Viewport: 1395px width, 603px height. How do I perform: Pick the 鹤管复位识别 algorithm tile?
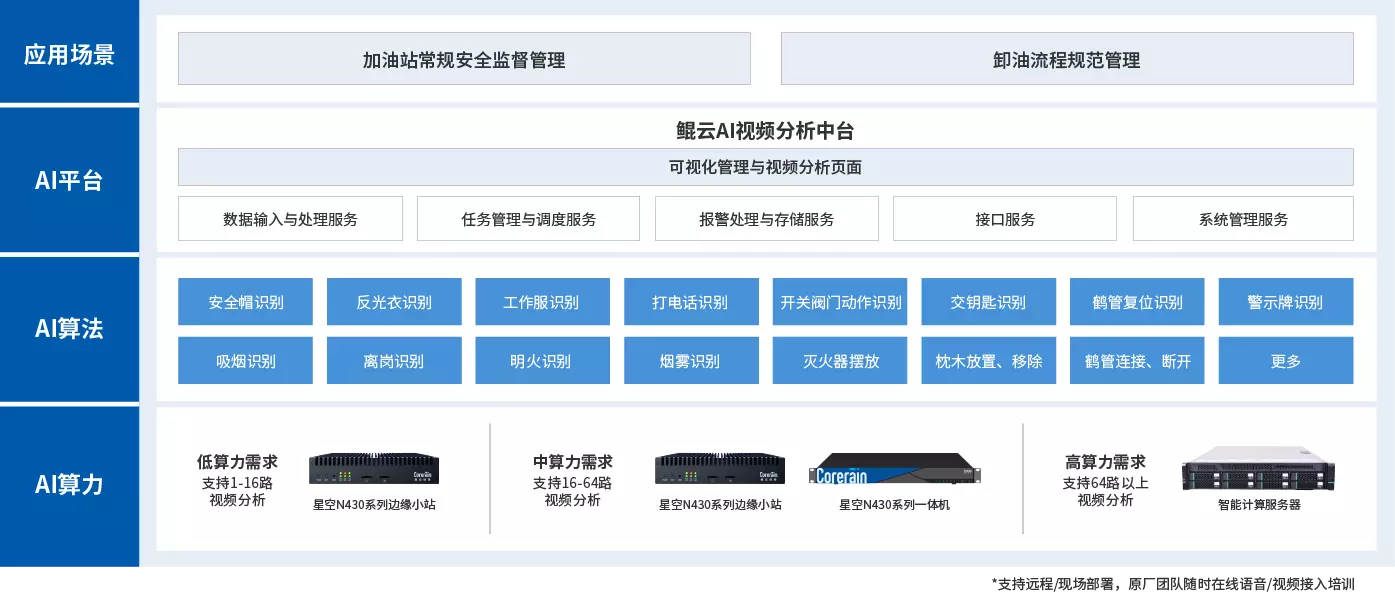click(1137, 302)
